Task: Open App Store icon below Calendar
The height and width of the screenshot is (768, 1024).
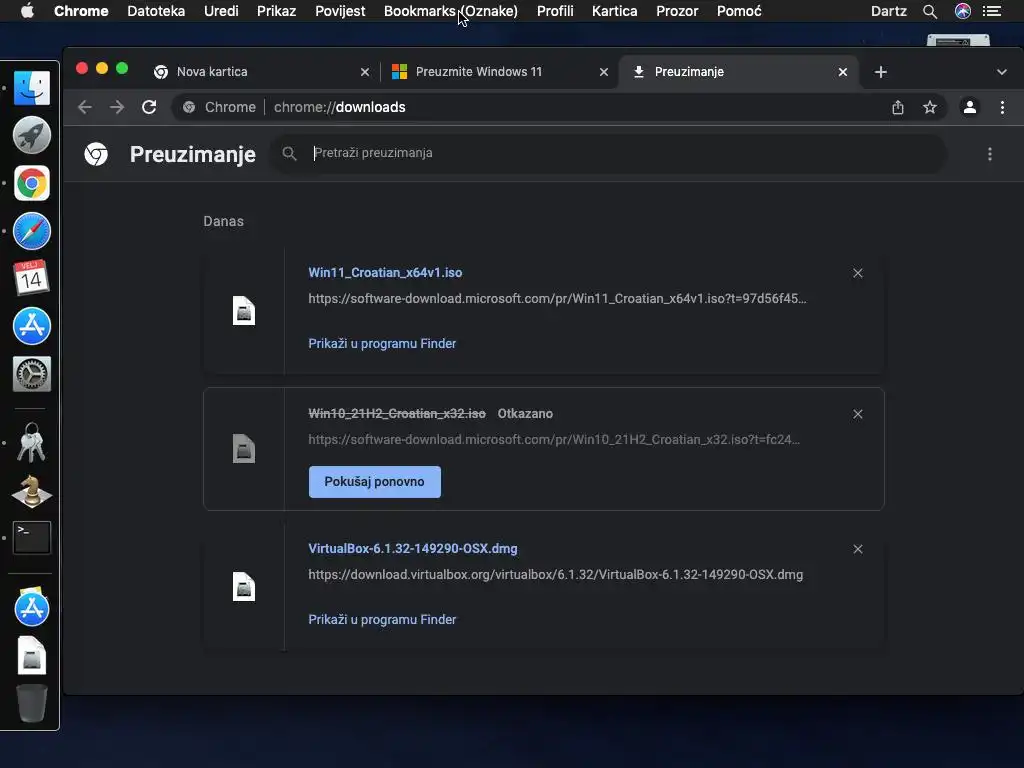Action: point(31,326)
